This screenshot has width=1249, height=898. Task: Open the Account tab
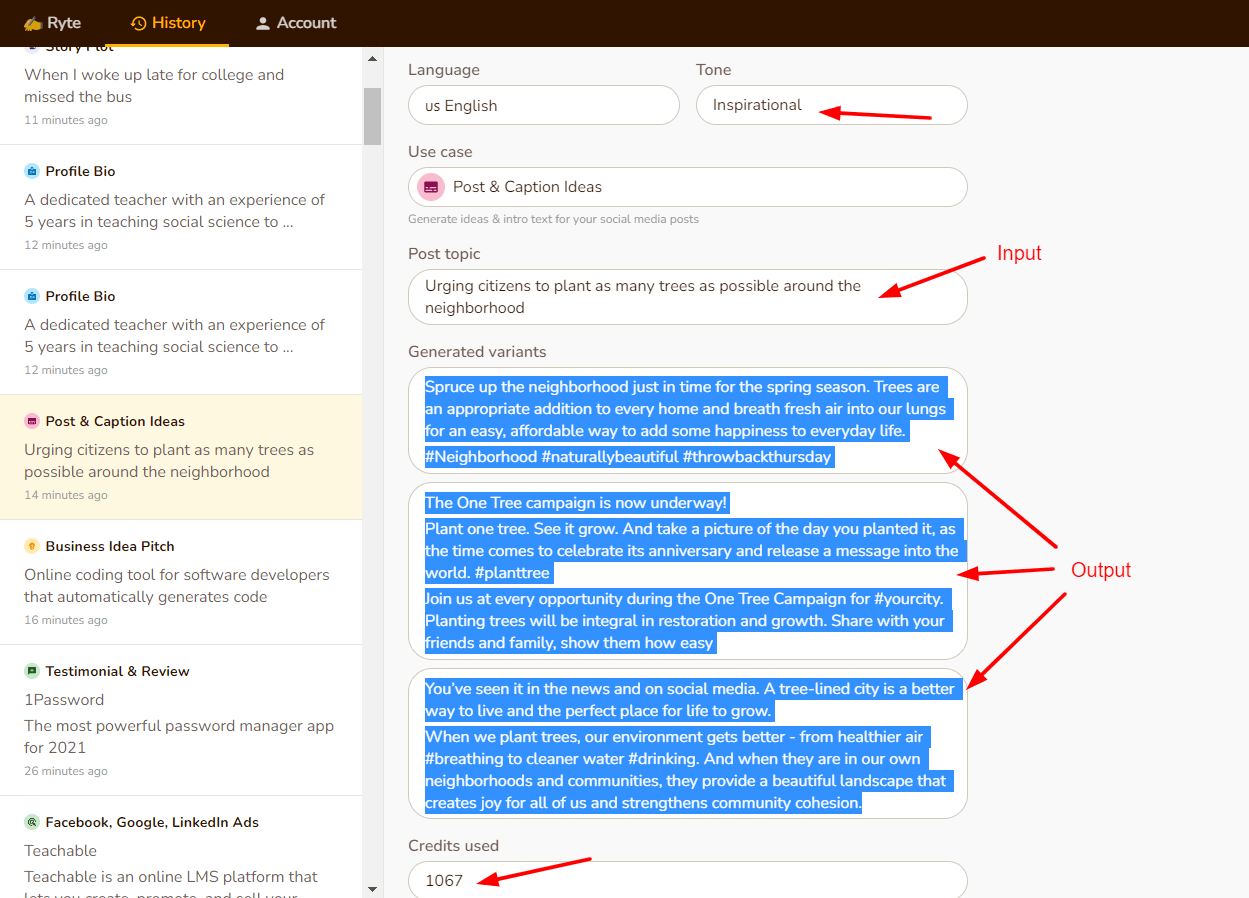click(295, 23)
